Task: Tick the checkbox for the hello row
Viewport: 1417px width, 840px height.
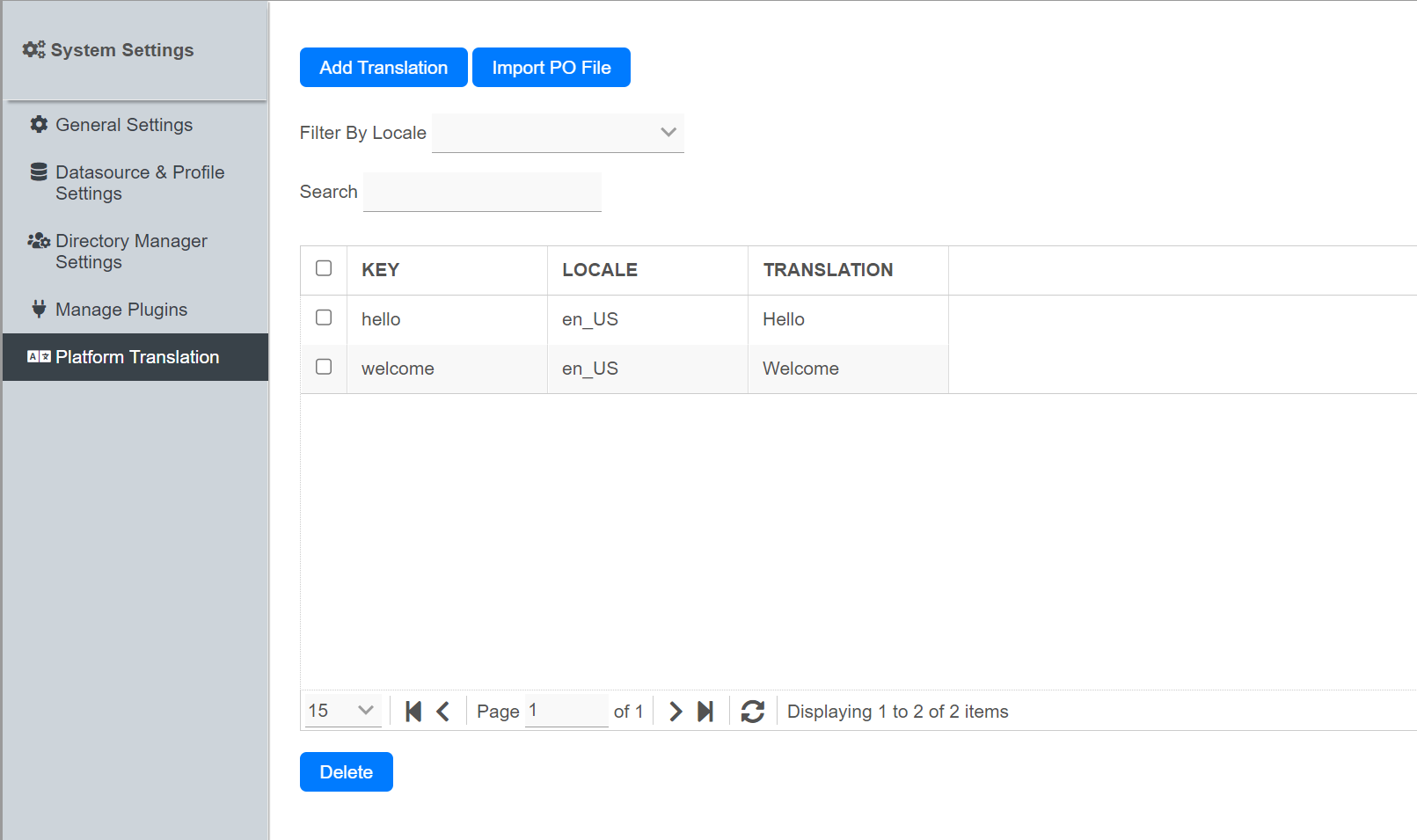Action: click(324, 318)
